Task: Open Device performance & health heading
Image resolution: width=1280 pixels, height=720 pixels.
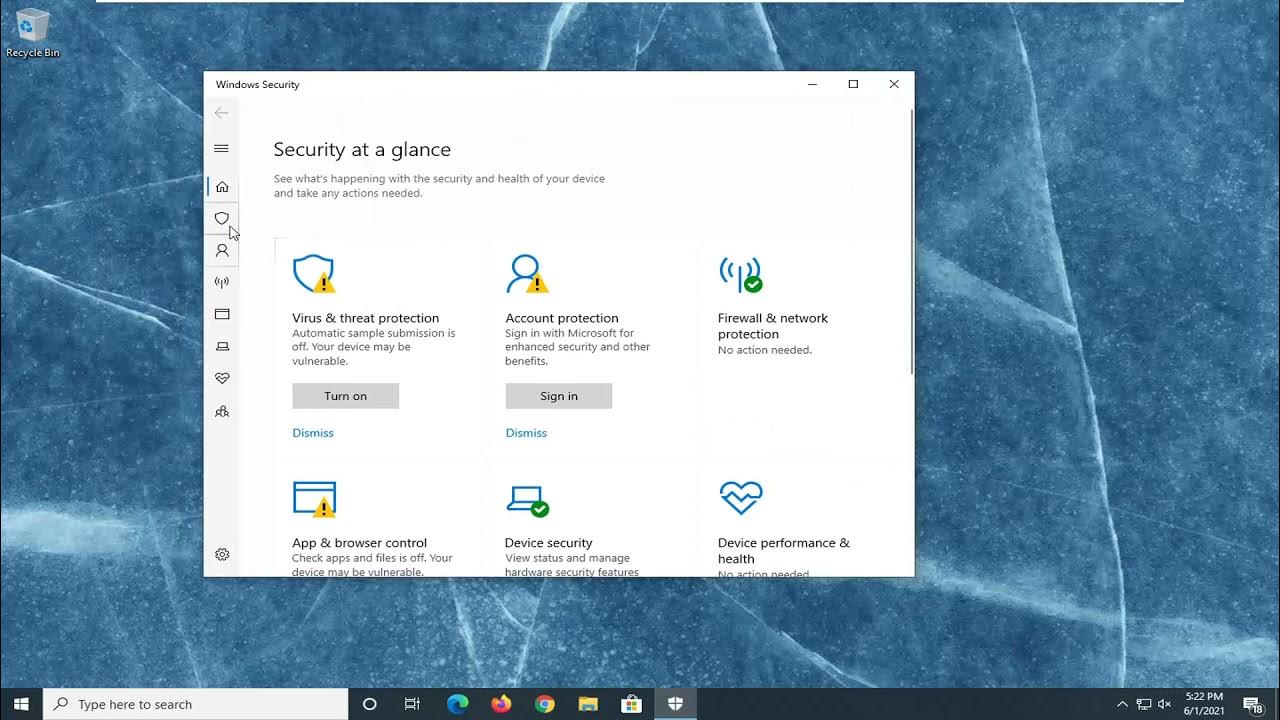Action: pos(784,551)
